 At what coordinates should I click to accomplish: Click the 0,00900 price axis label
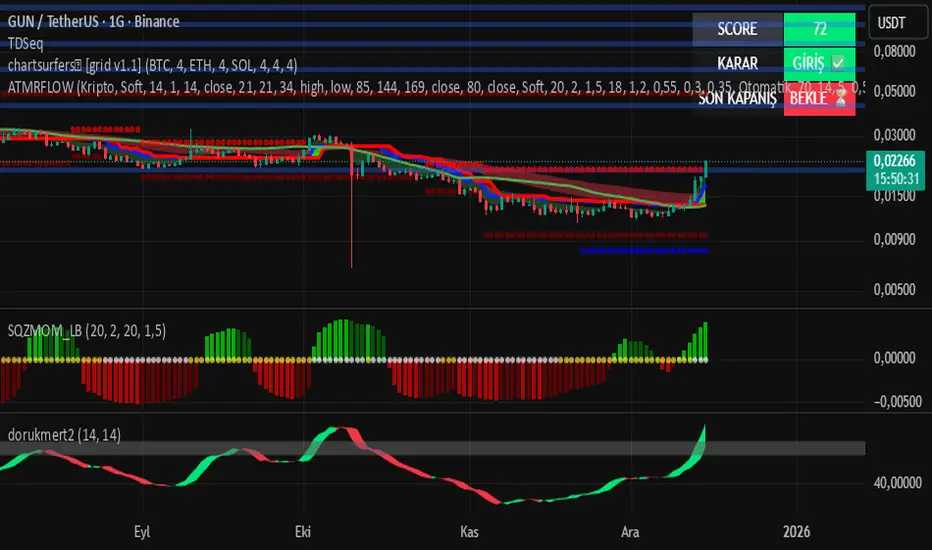[895, 239]
